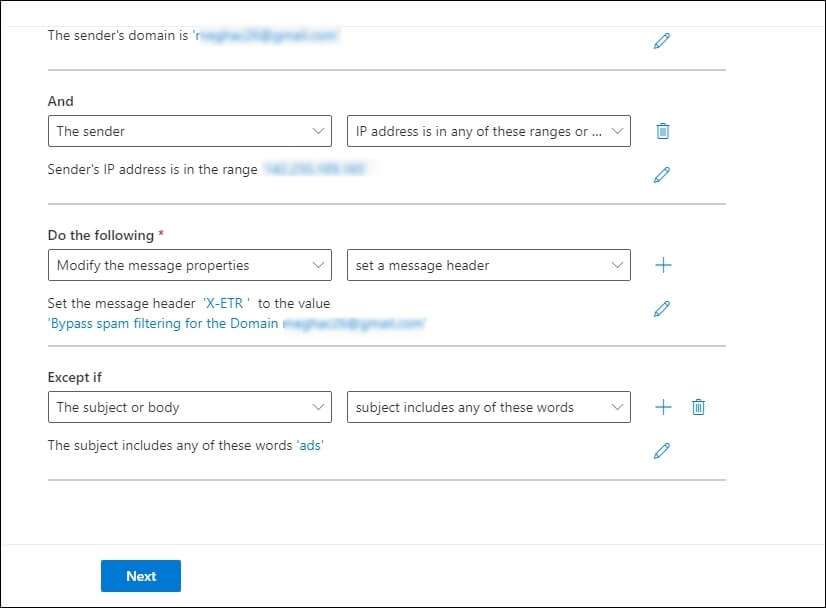Click the 'ads' subject word link
Viewport: 826px width, 608px height.
pyautogui.click(x=310, y=446)
